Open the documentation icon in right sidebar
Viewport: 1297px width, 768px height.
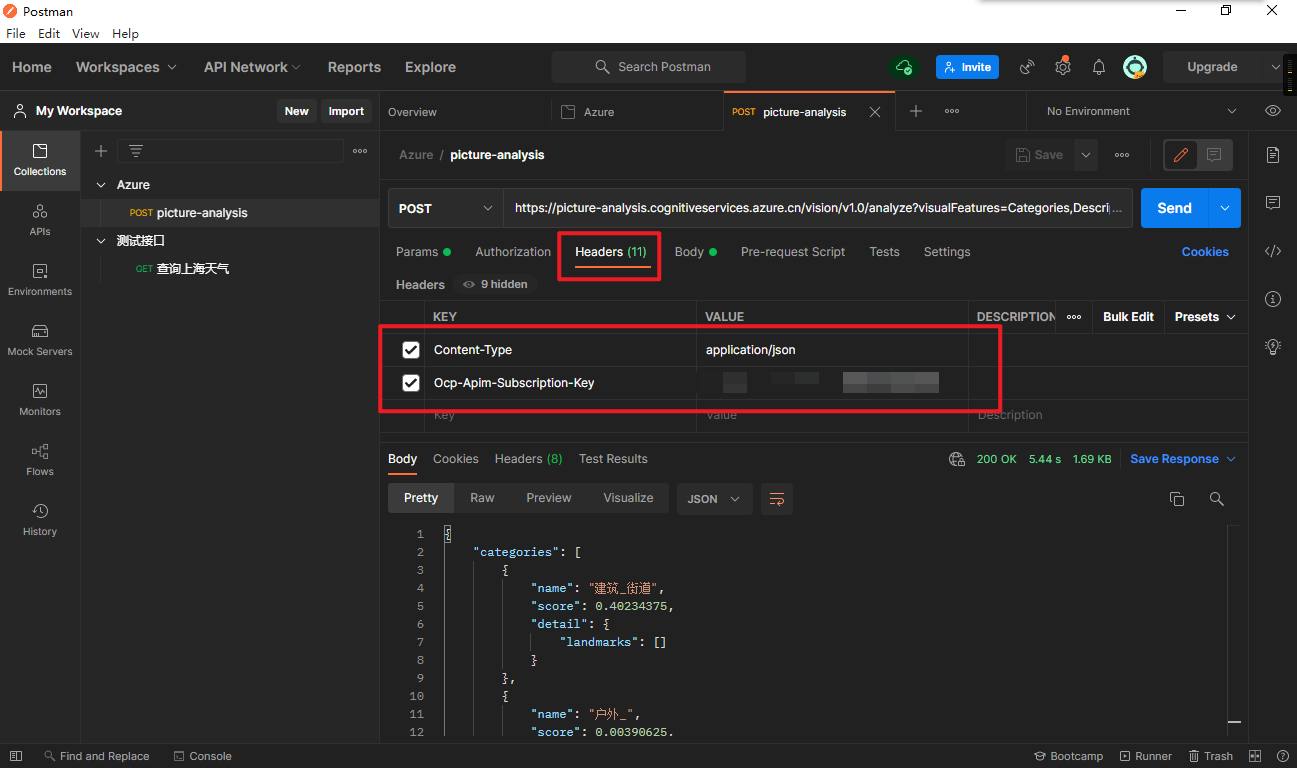click(1273, 155)
